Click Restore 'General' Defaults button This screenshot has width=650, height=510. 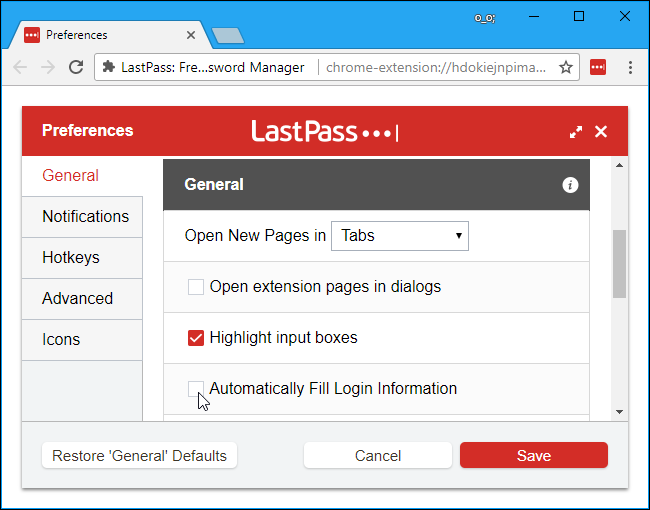[x=139, y=455]
